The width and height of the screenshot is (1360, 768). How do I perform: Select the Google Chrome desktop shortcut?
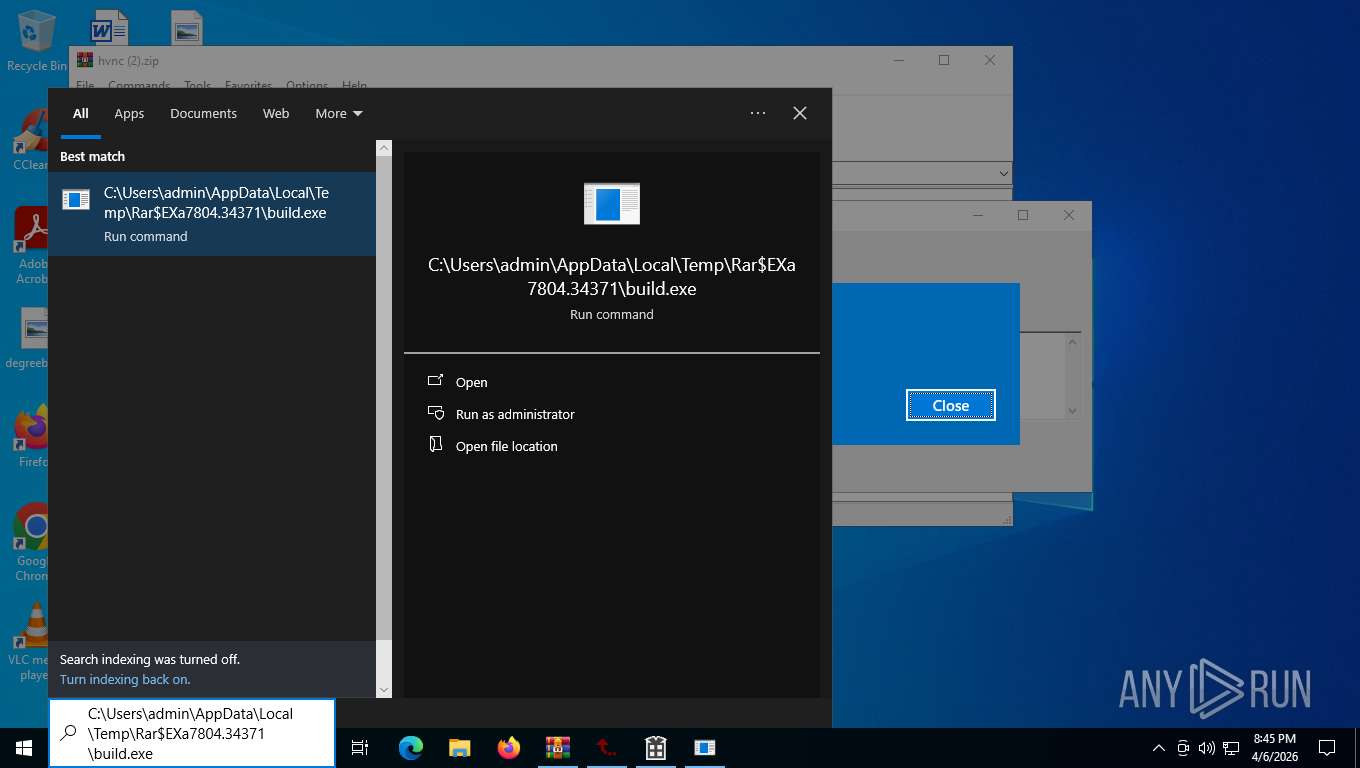(x=32, y=542)
